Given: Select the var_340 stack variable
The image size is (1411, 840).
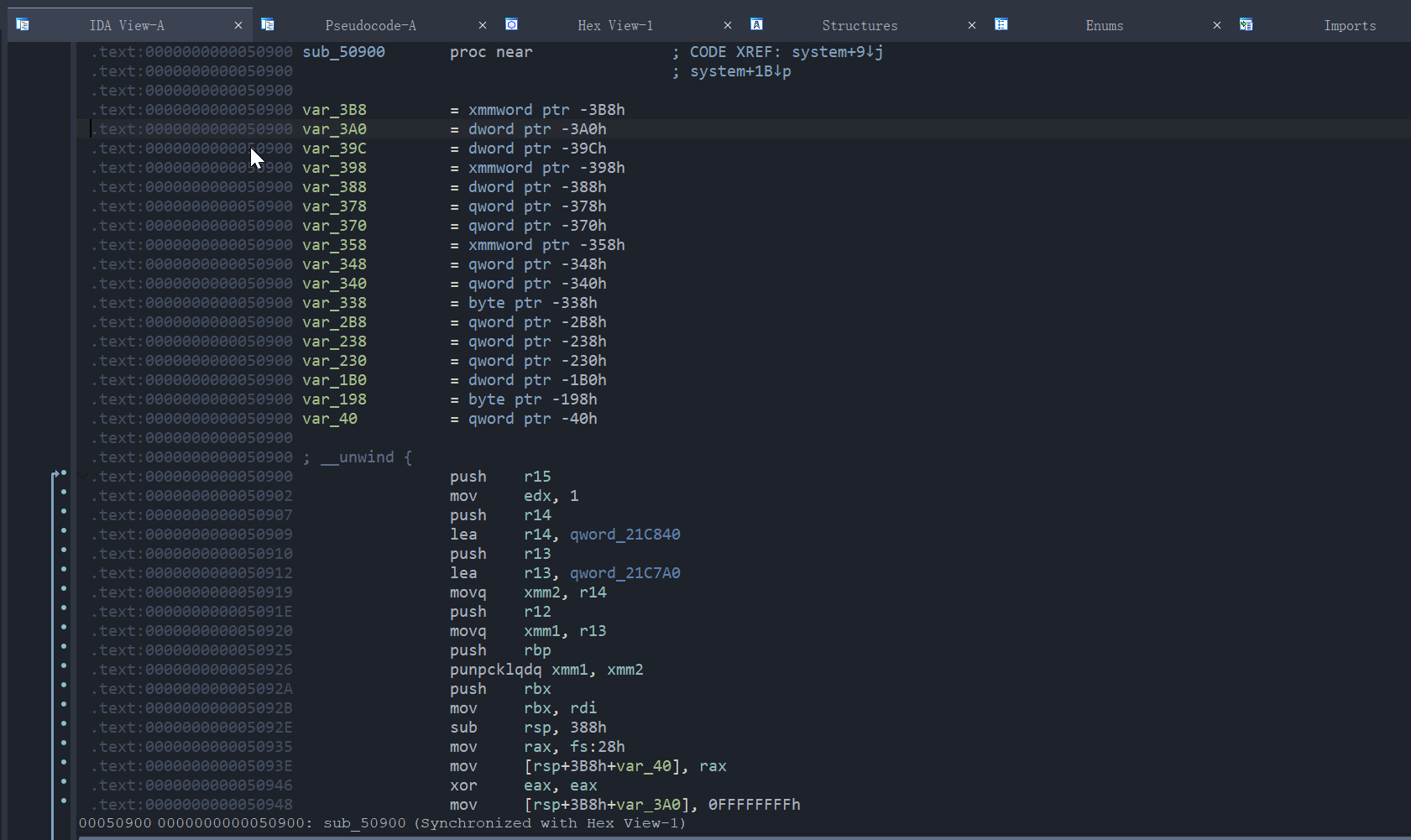Looking at the screenshot, I should (x=334, y=284).
